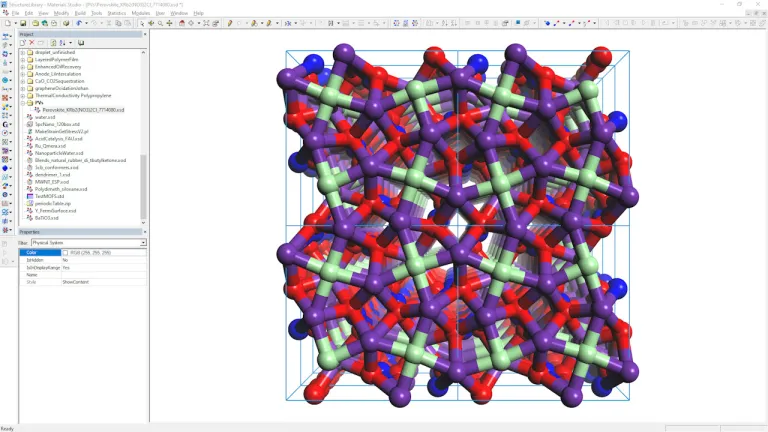Activate the Zoom magnifier tool

pos(159,22)
